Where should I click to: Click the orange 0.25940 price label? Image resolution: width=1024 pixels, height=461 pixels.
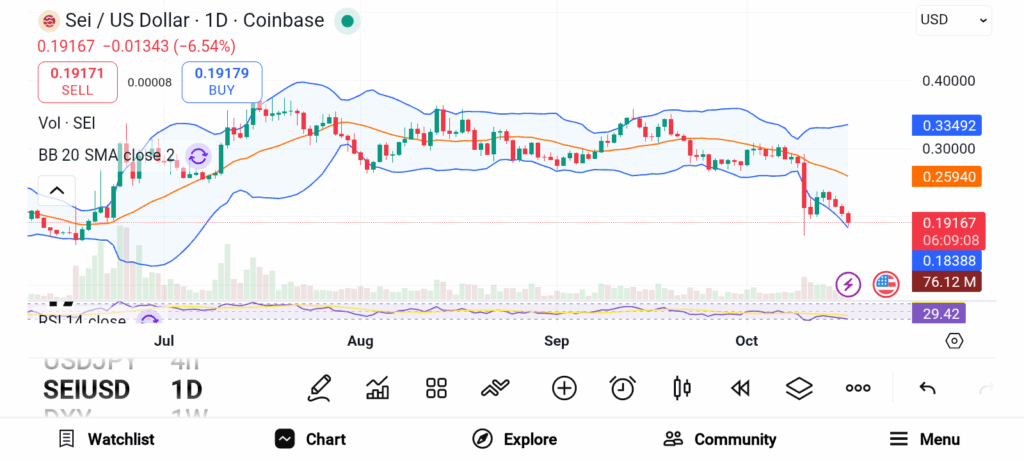946,177
